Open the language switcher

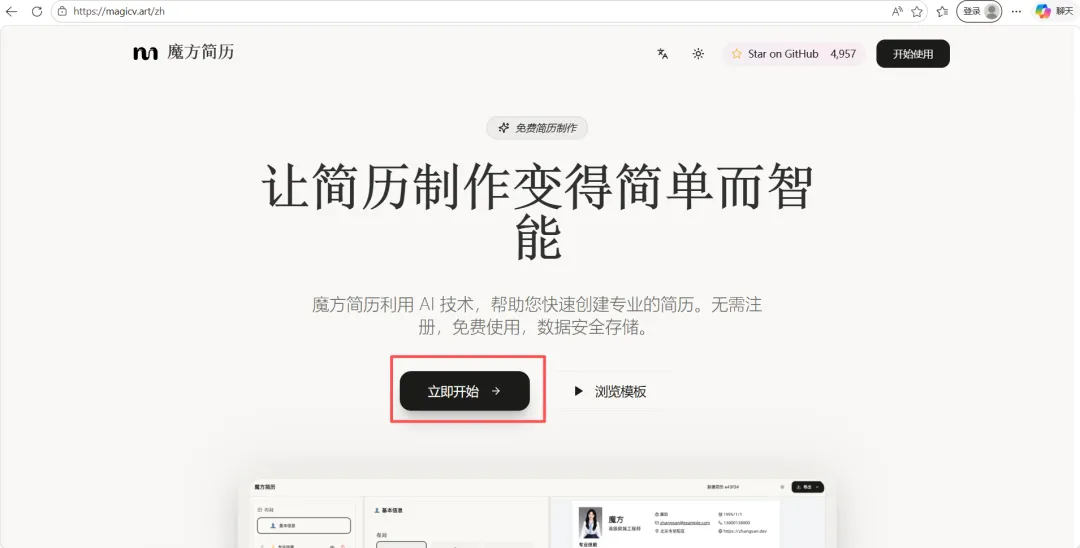663,54
